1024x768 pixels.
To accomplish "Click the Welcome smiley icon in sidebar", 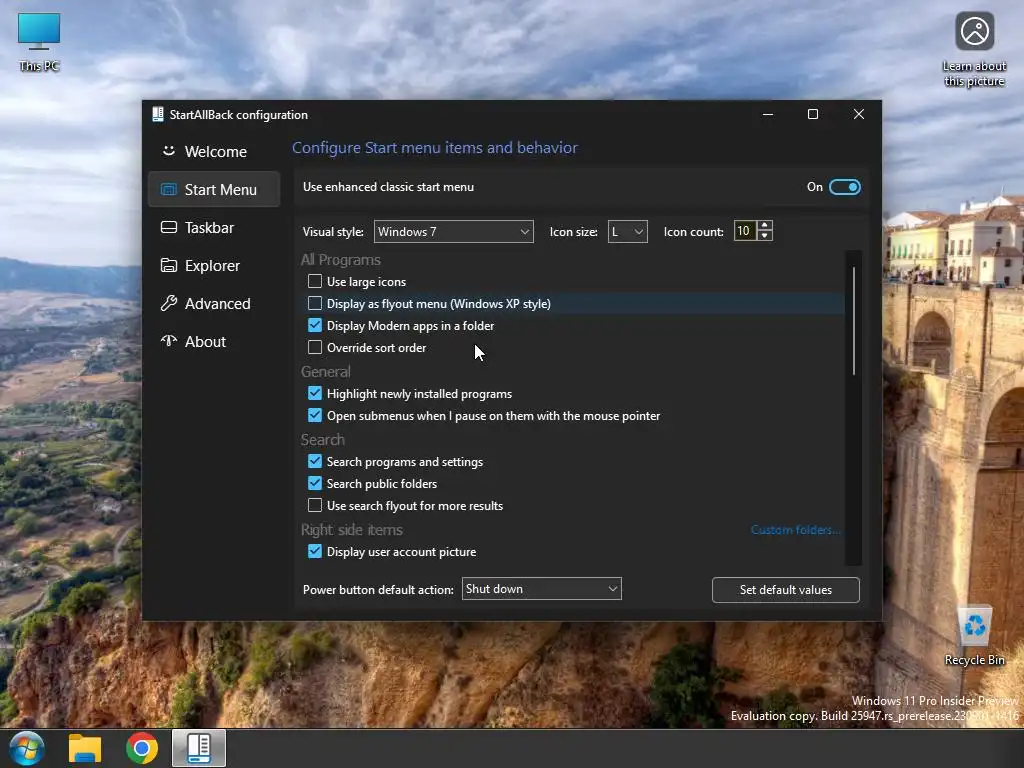I will [168, 151].
